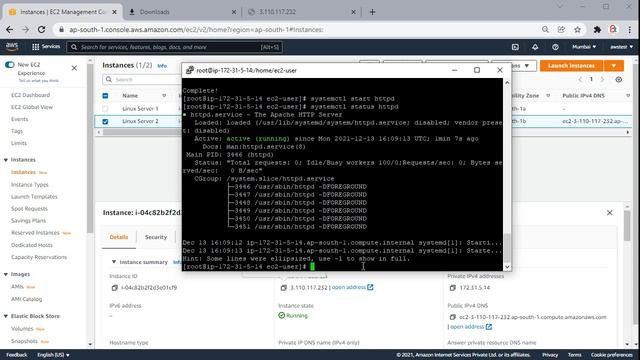The image size is (640, 360).
Task: Uncheck the Linux Server 2 checkbox
Action: 105,122
